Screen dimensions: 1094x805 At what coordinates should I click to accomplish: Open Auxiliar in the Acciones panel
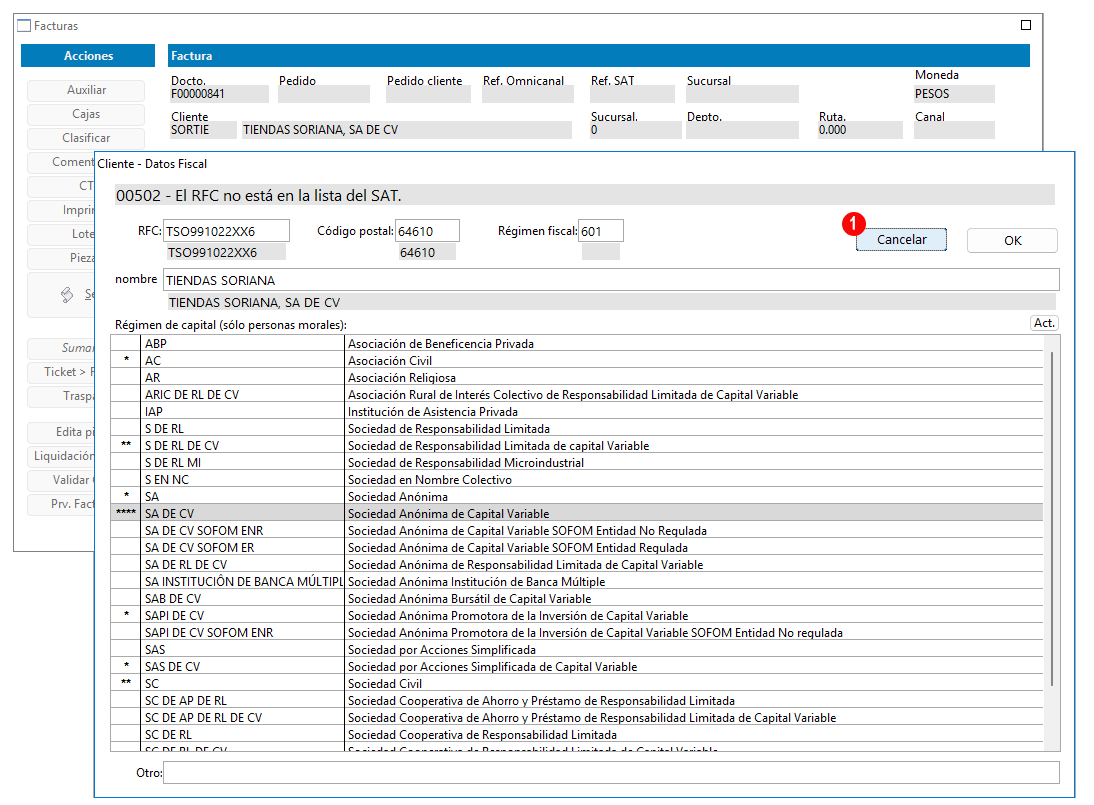point(86,90)
